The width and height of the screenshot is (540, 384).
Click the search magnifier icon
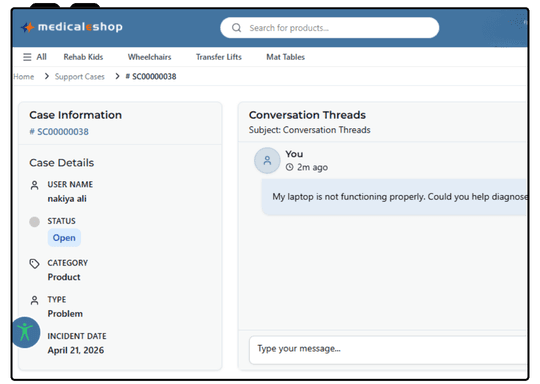237,28
